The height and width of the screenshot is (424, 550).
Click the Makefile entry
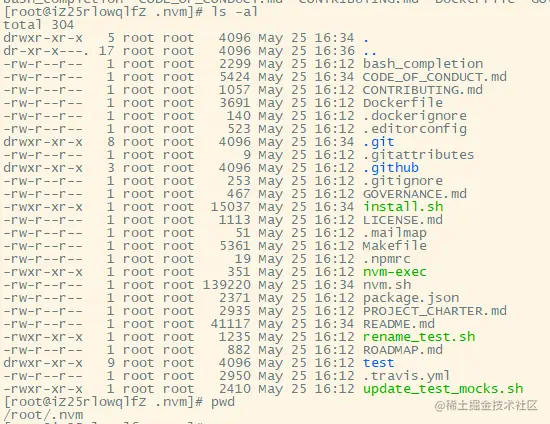[395, 245]
